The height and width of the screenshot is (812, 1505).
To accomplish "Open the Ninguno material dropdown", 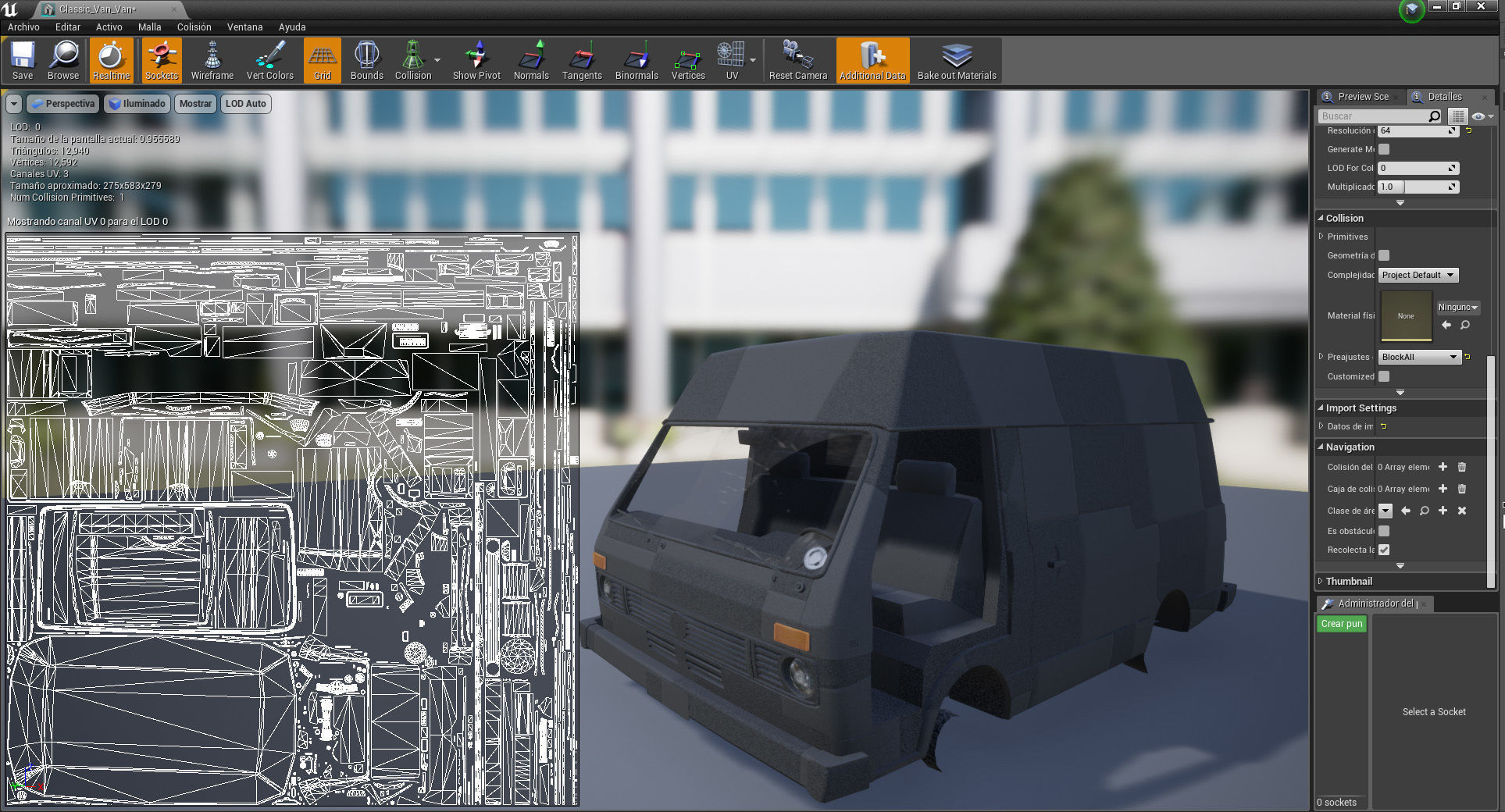I will (x=1458, y=308).
